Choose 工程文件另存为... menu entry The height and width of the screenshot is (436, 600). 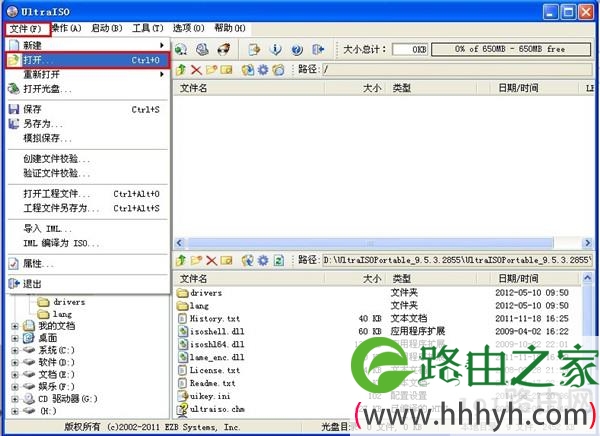coord(88,208)
